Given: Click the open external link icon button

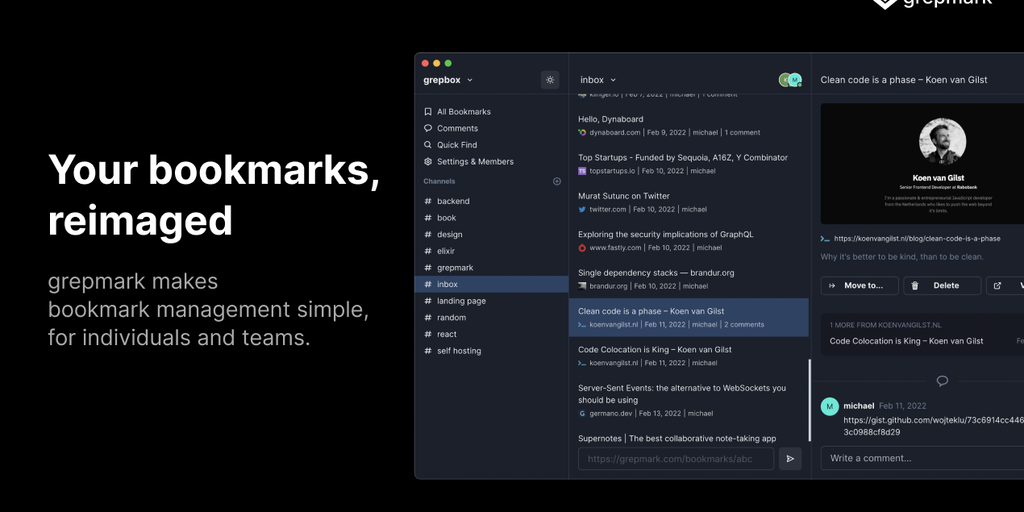Looking at the screenshot, I should [997, 285].
